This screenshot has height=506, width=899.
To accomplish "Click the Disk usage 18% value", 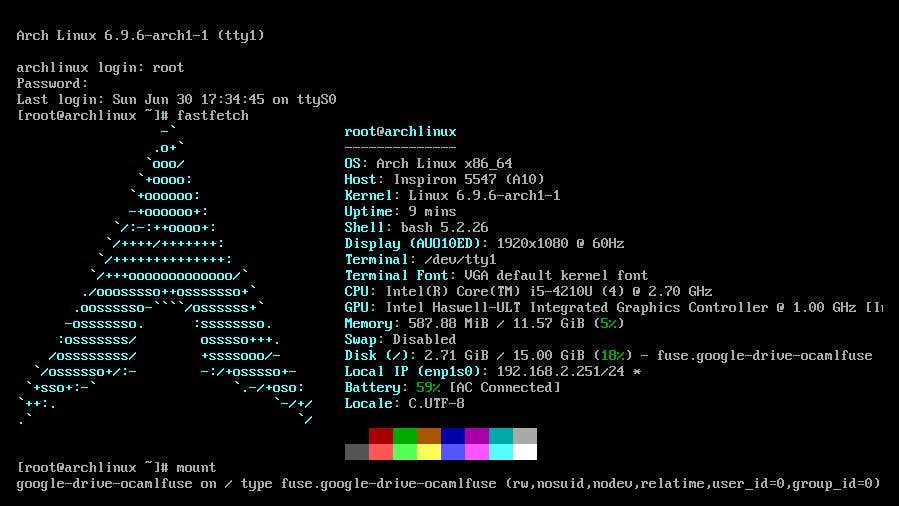I will tap(612, 355).
